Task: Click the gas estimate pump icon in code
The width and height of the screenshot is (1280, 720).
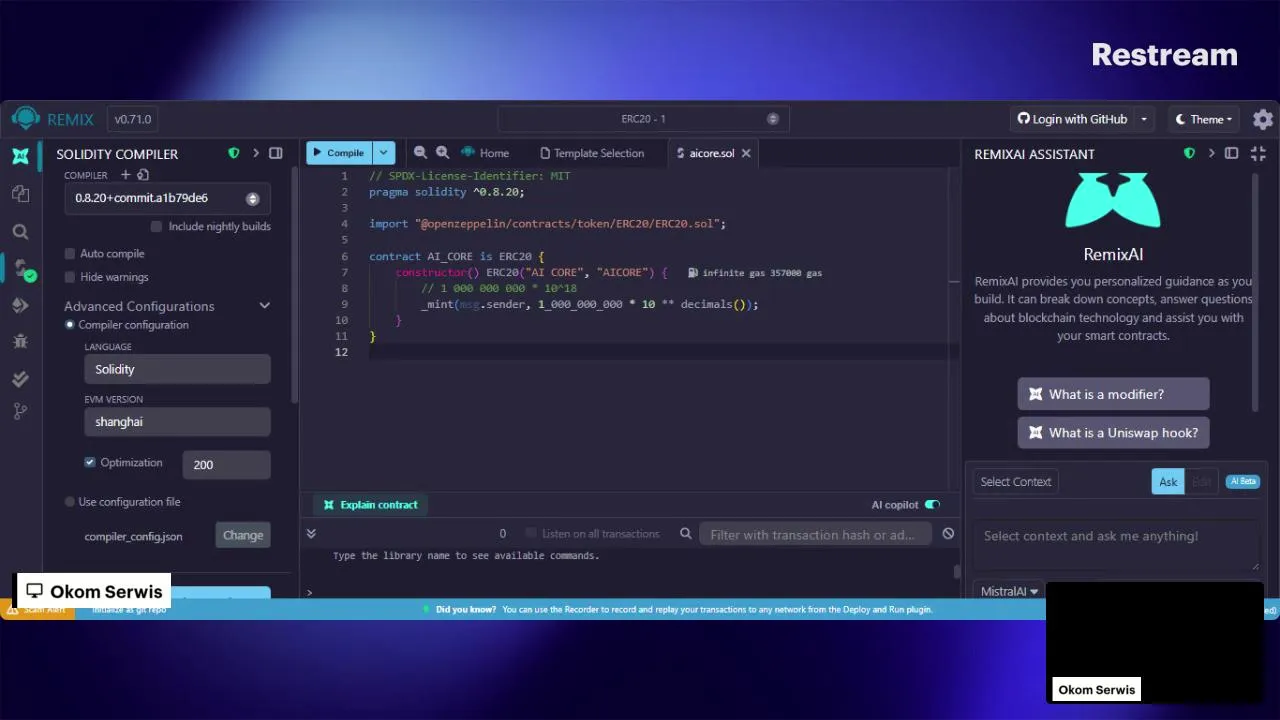Action: 693,272
